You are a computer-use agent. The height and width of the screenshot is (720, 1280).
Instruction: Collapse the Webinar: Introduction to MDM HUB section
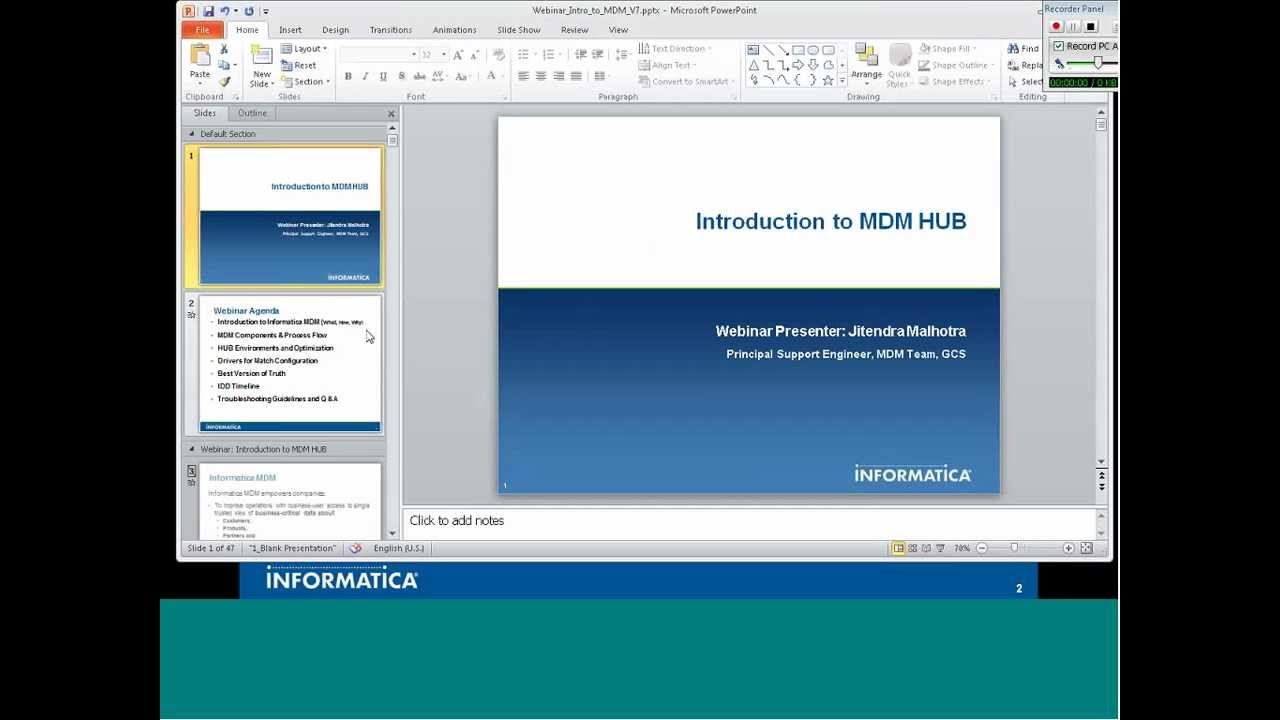(192, 449)
